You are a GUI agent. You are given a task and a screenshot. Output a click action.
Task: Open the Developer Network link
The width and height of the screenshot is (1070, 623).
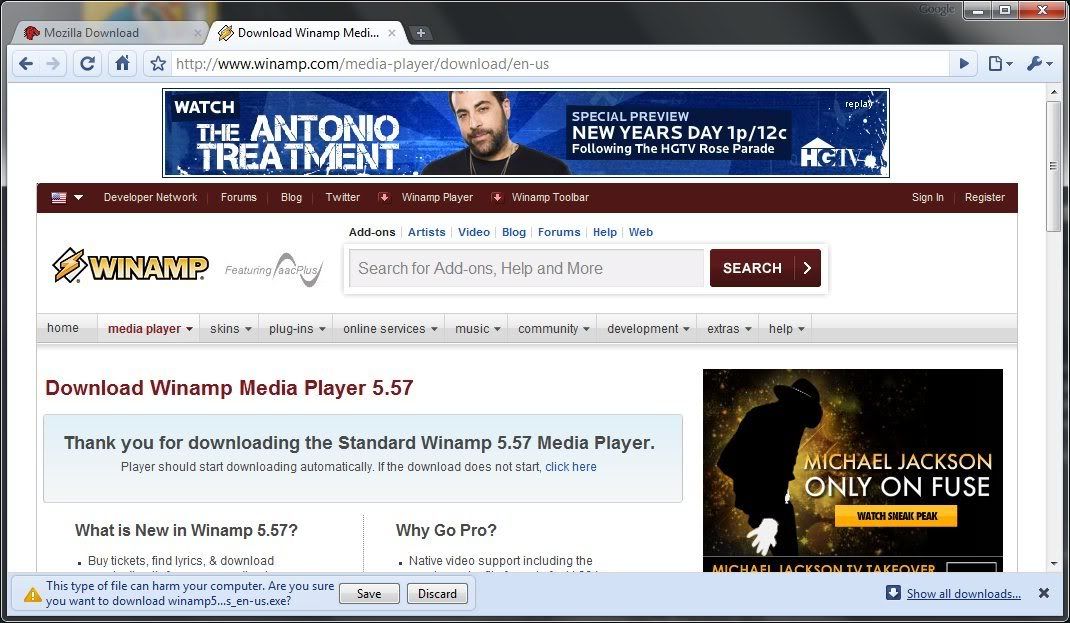(x=150, y=197)
